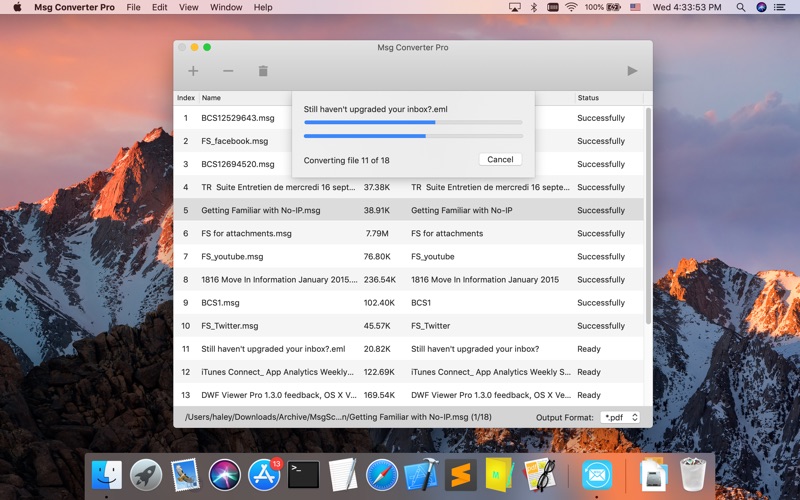Open the Msg Converter Pro app menu
The image size is (800, 500).
tap(74, 7)
